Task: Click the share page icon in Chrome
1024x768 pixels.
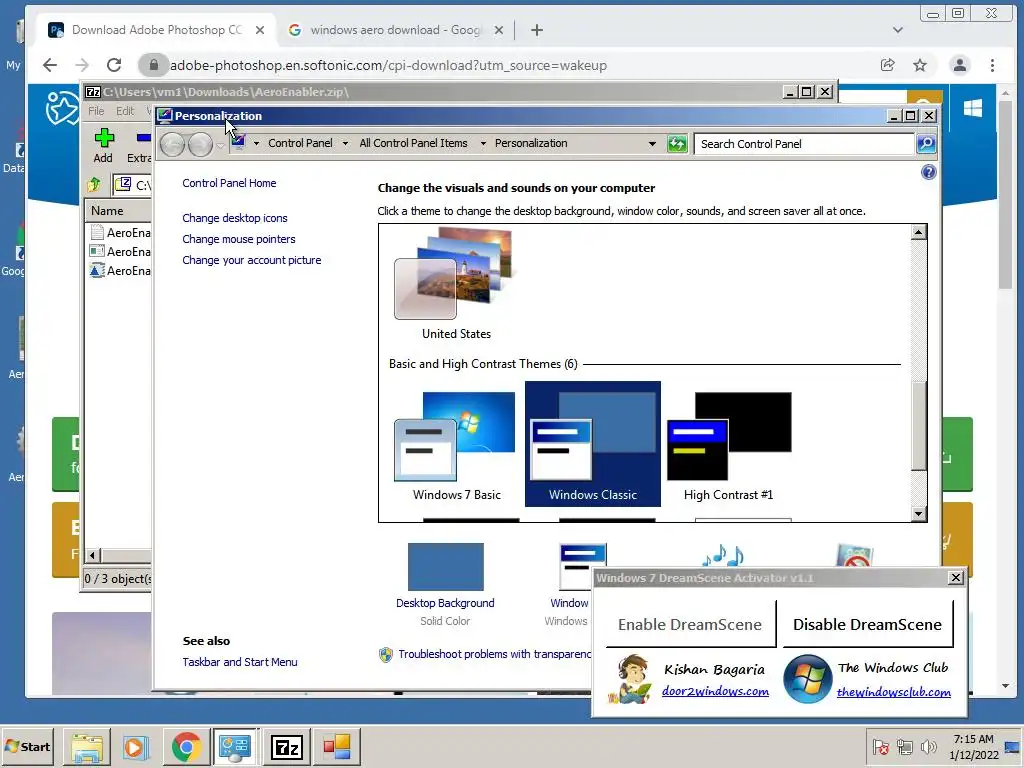Action: (x=888, y=65)
